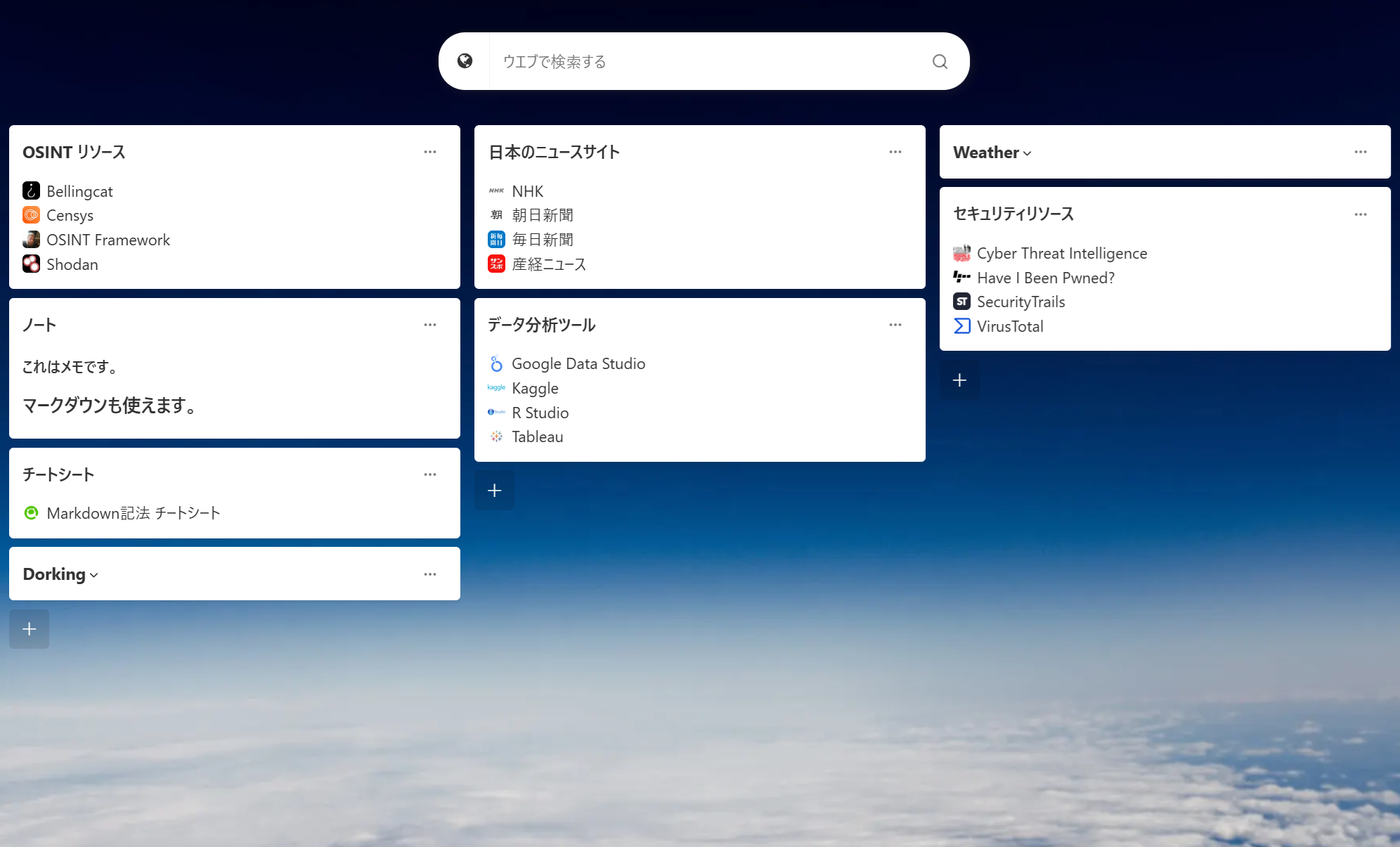Open the ノート widget three-dot menu
Viewport: 1400px width, 847px height.
[430, 325]
